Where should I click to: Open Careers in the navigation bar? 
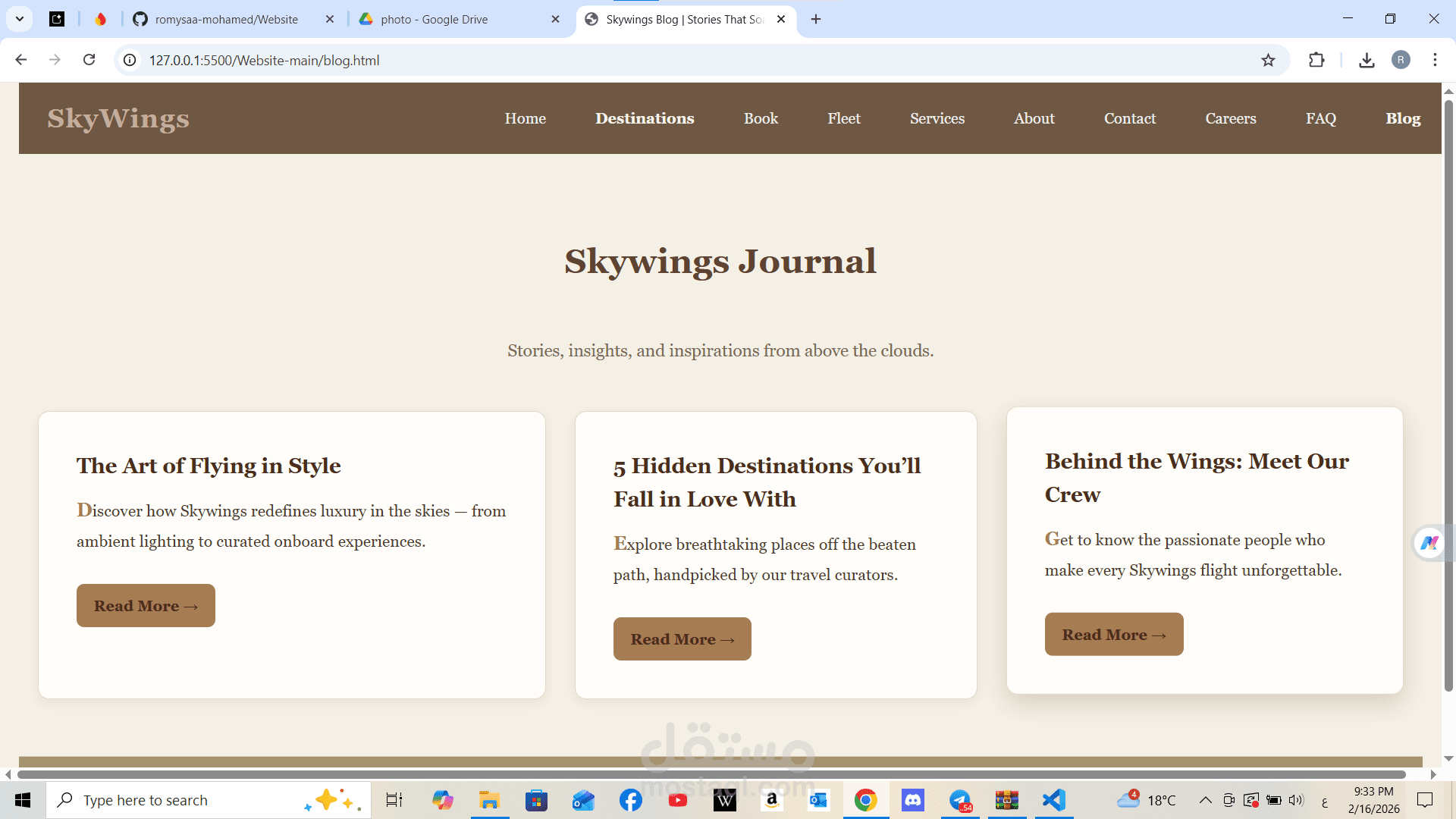tap(1231, 118)
